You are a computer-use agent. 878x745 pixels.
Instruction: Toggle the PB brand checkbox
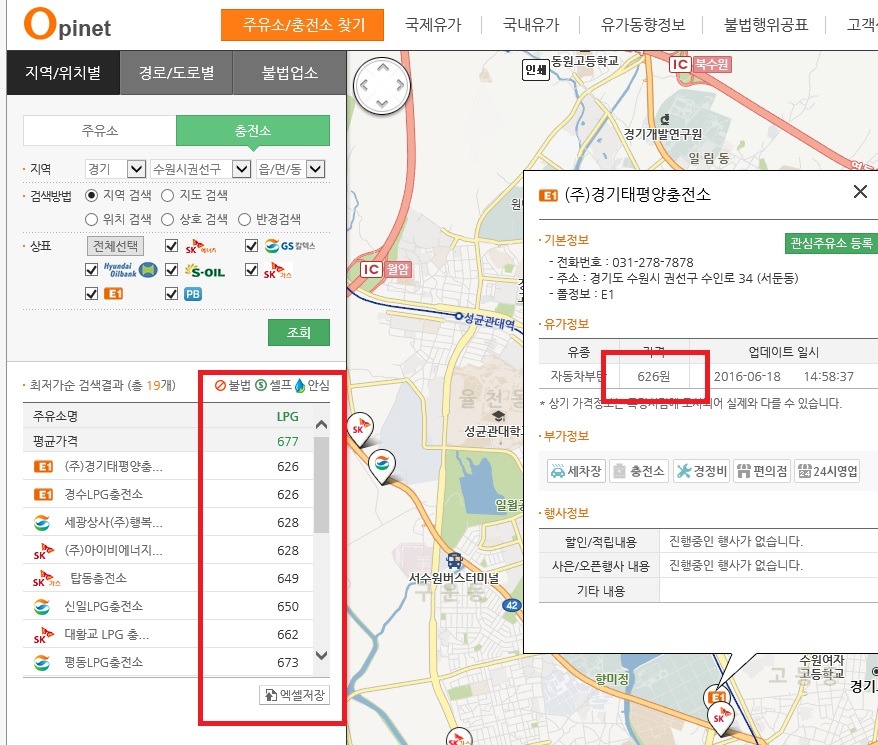tap(171, 294)
